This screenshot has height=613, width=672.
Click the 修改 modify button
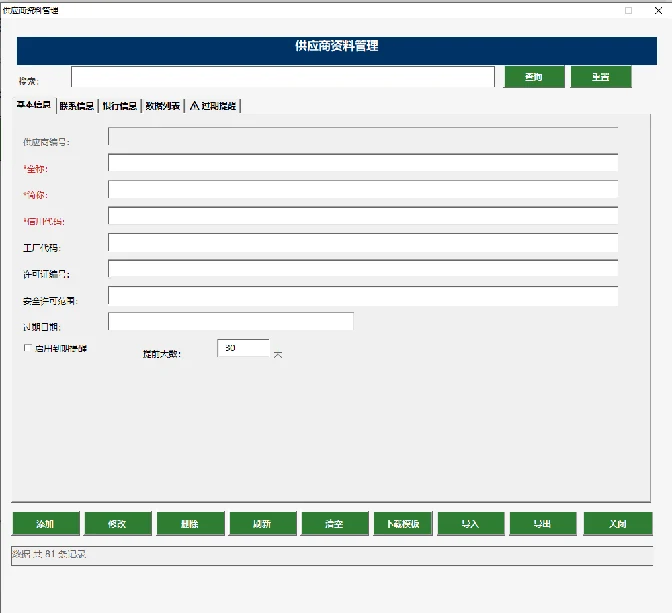click(x=118, y=523)
